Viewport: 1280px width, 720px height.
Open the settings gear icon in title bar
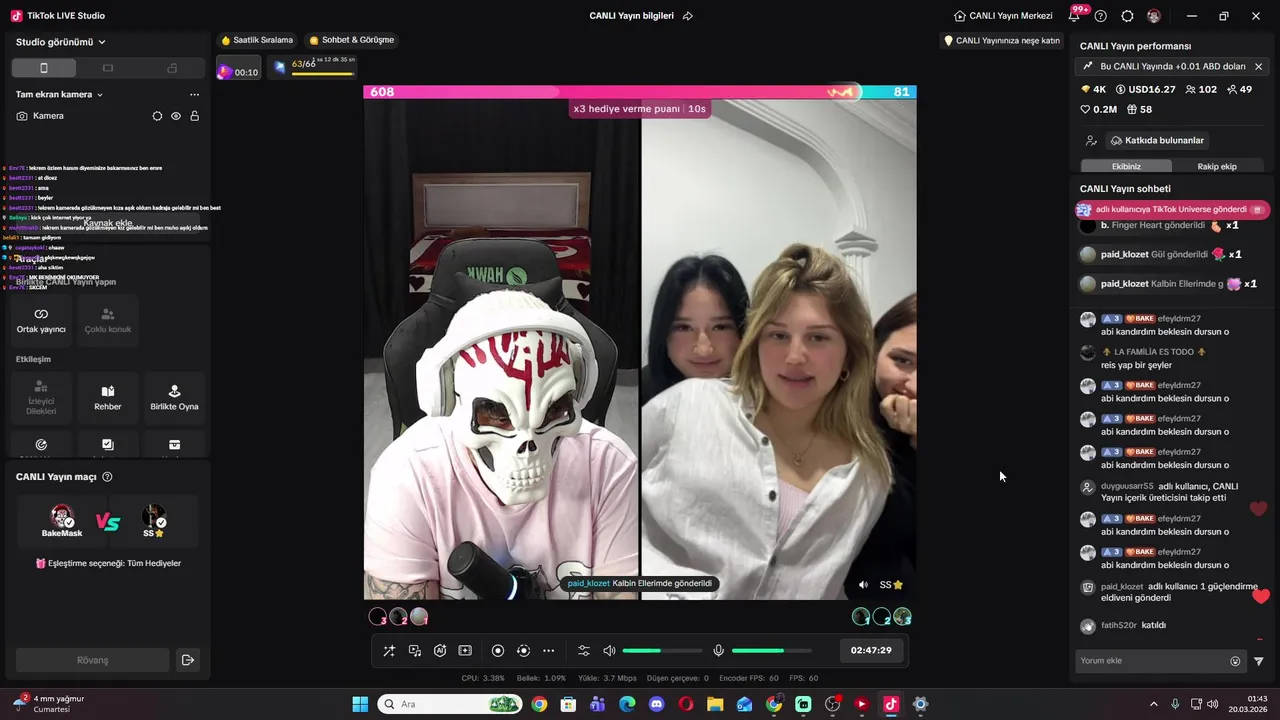[1127, 16]
